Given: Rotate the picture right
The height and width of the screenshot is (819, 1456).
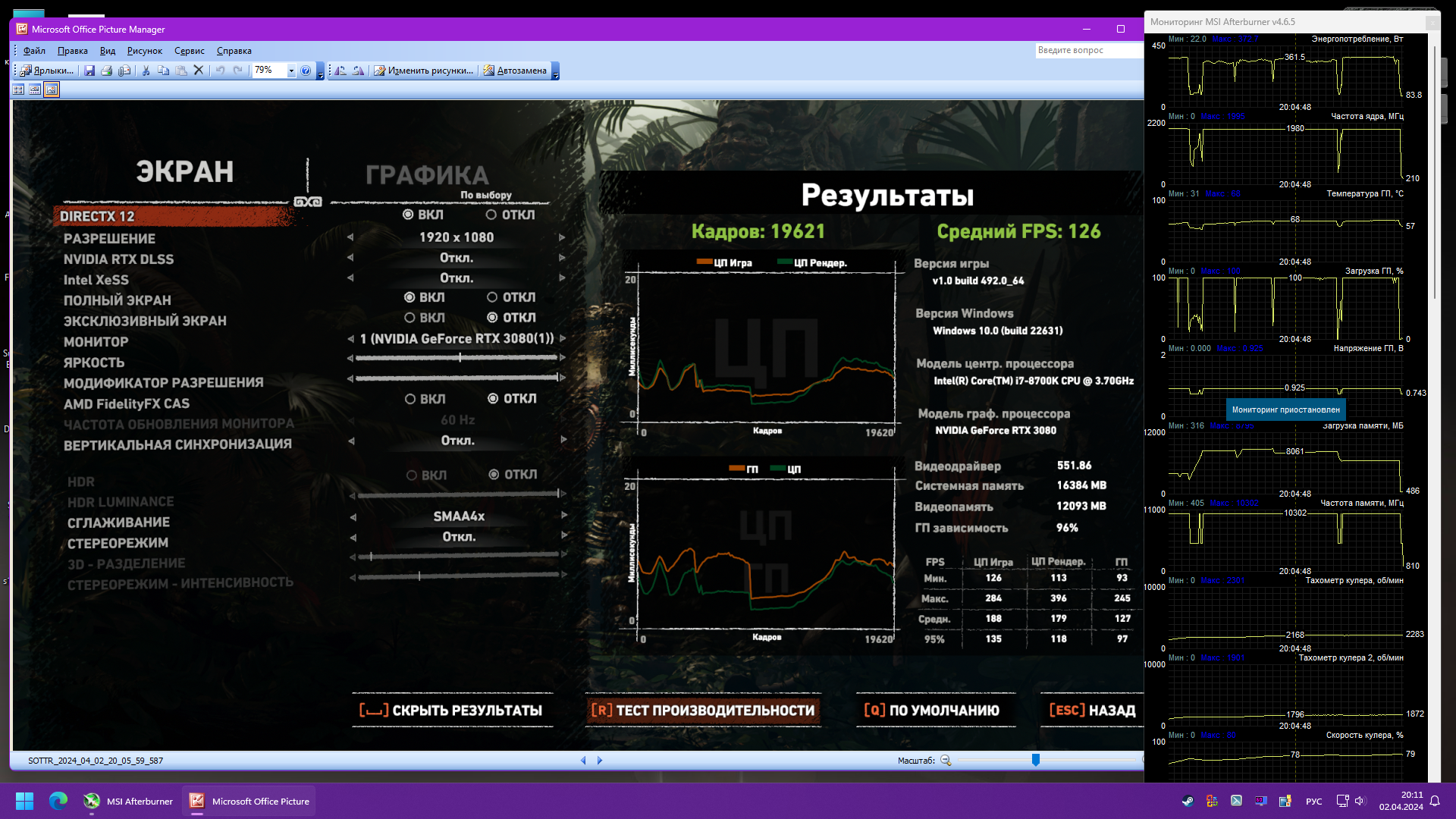Looking at the screenshot, I should 358,71.
